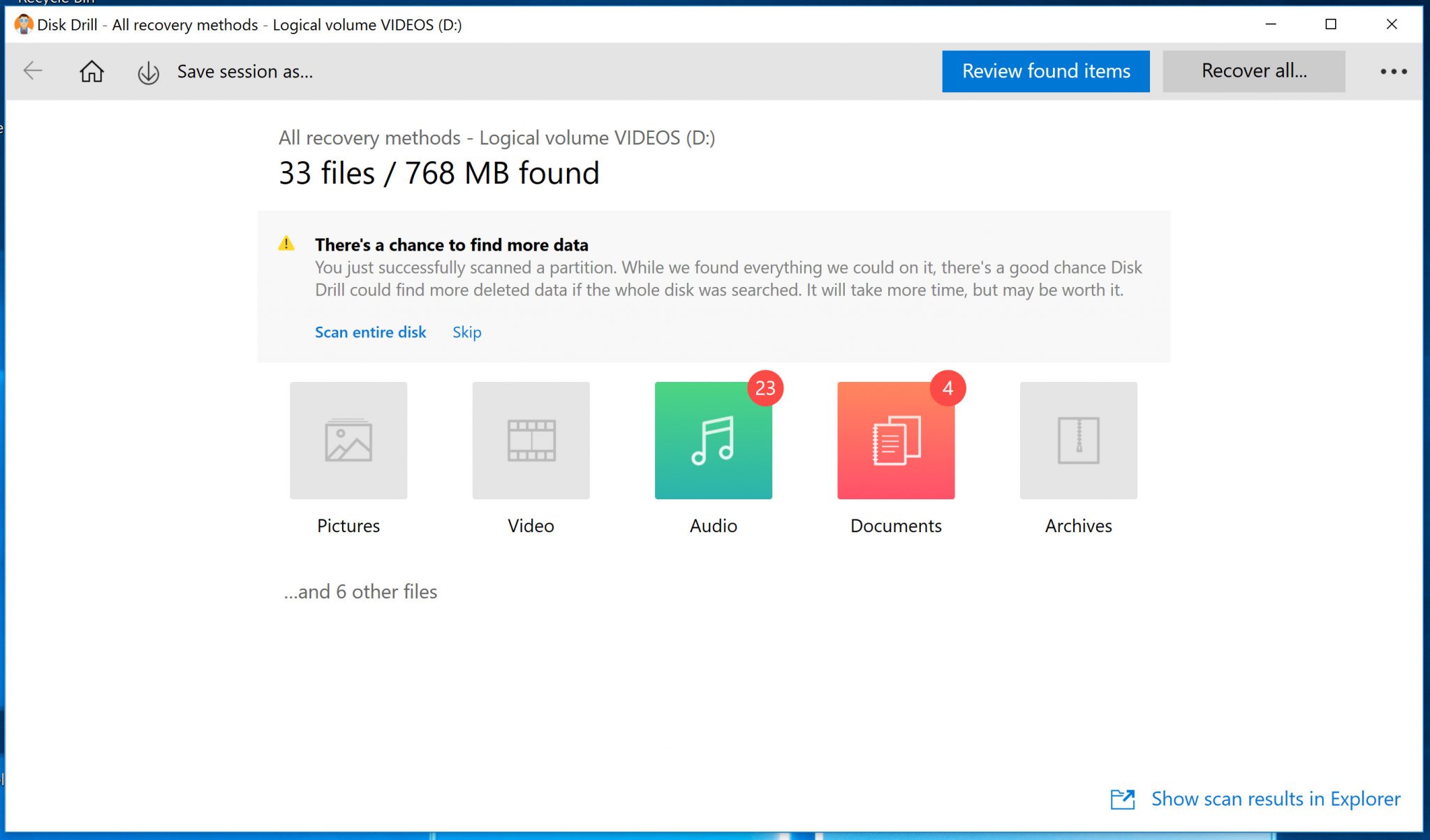Click '33 files / 768 MB found' heading

coord(438,173)
